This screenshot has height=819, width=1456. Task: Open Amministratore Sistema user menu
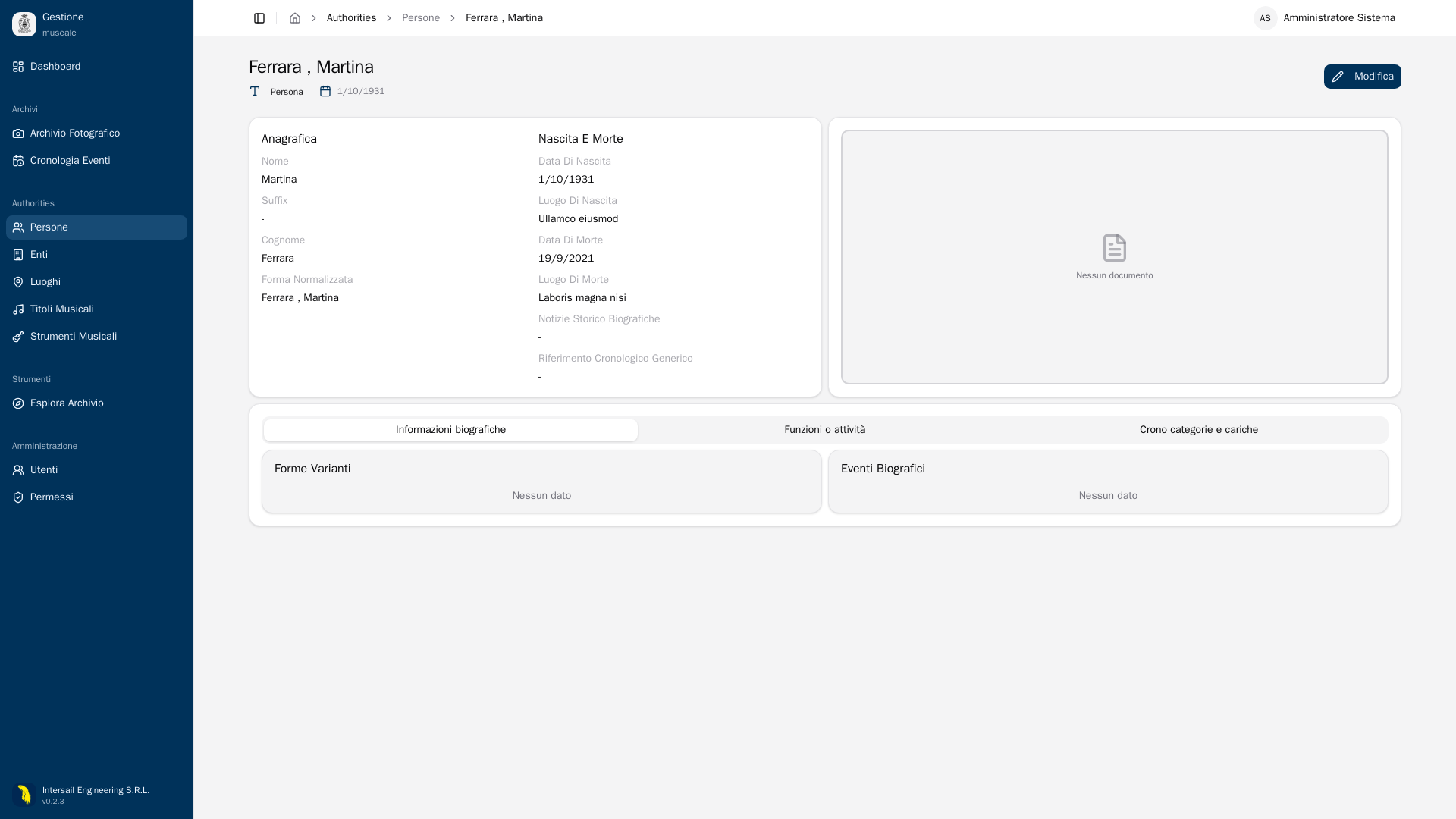click(x=1324, y=18)
